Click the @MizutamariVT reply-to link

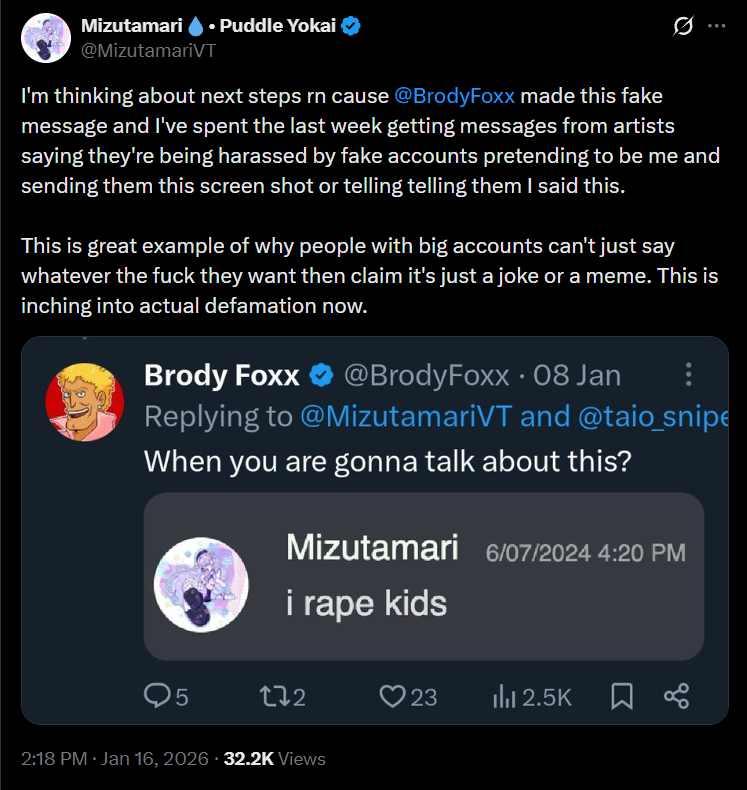click(406, 417)
